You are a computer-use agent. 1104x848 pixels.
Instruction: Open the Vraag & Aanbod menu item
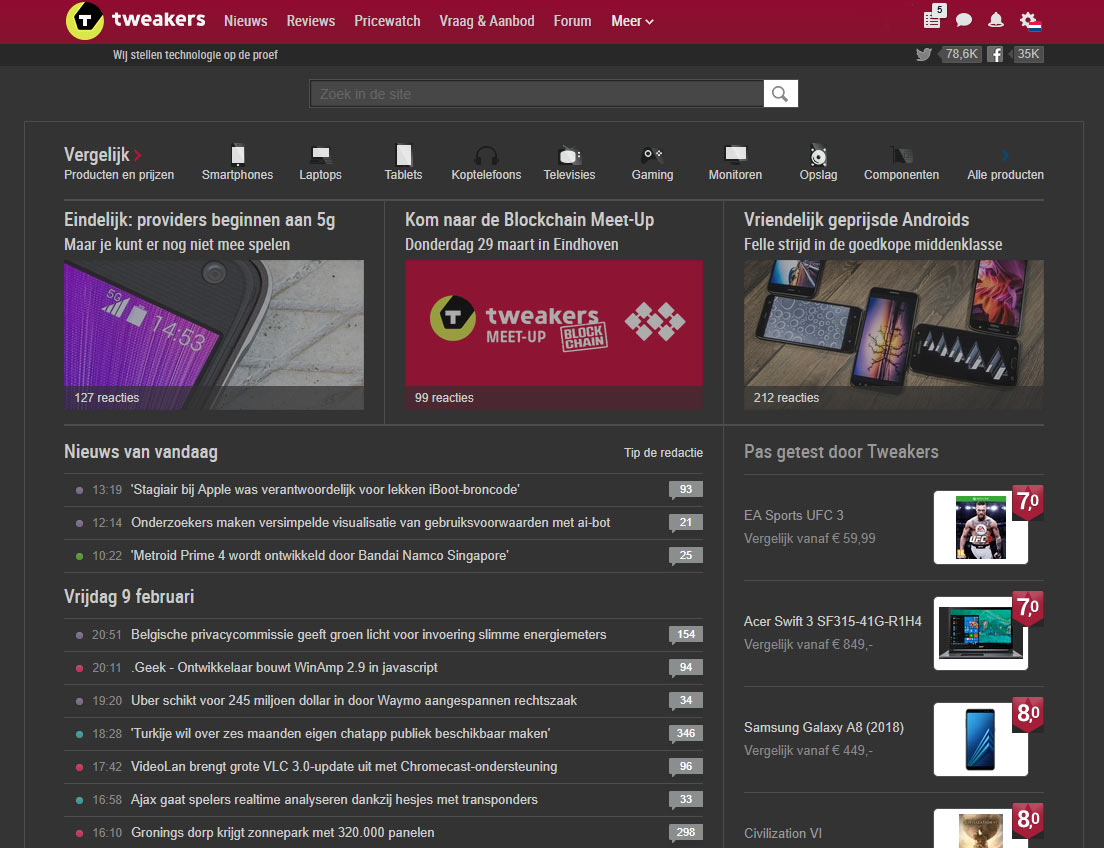coord(487,21)
